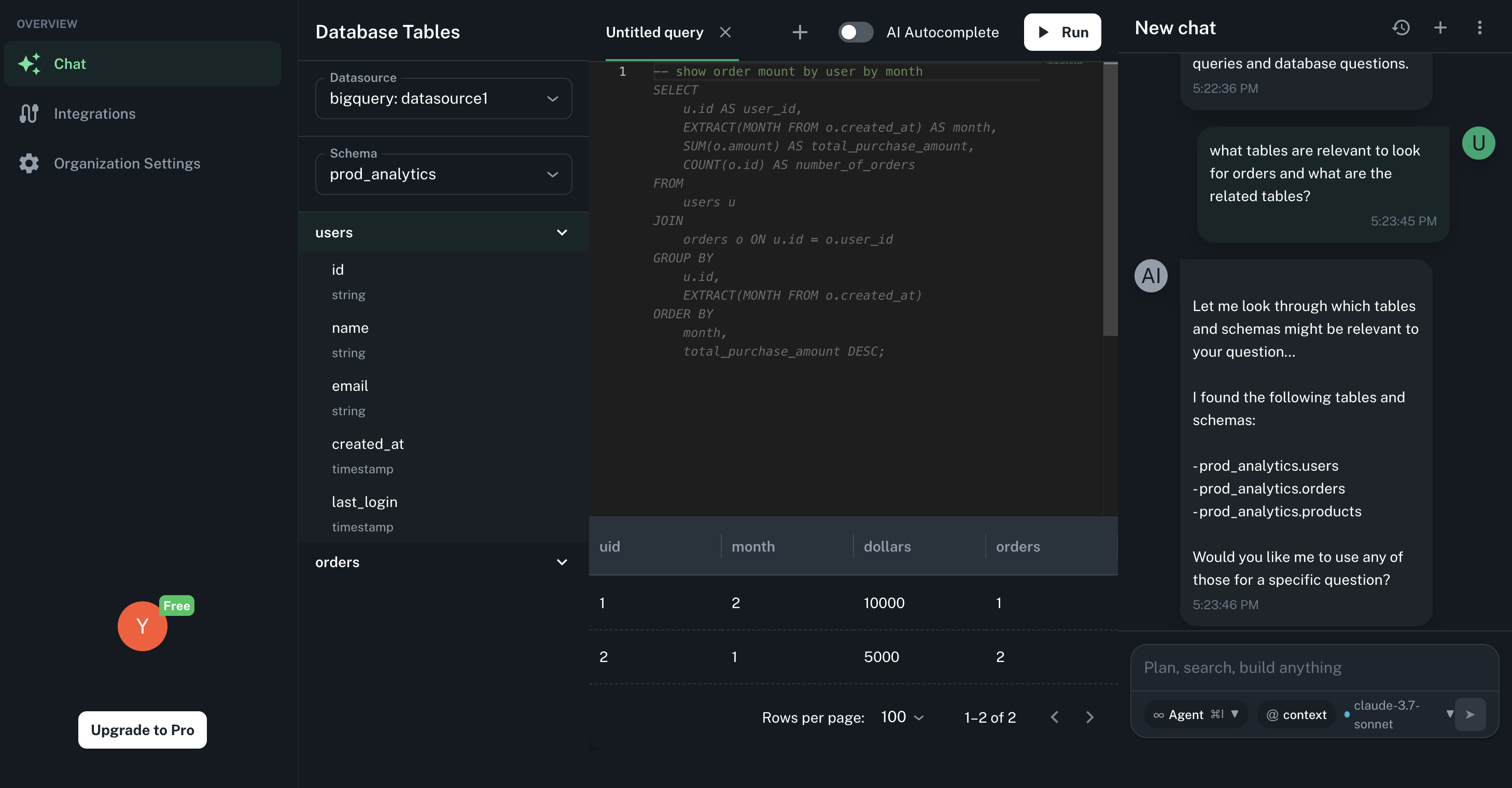Select Integrations in sidebar

[142, 113]
